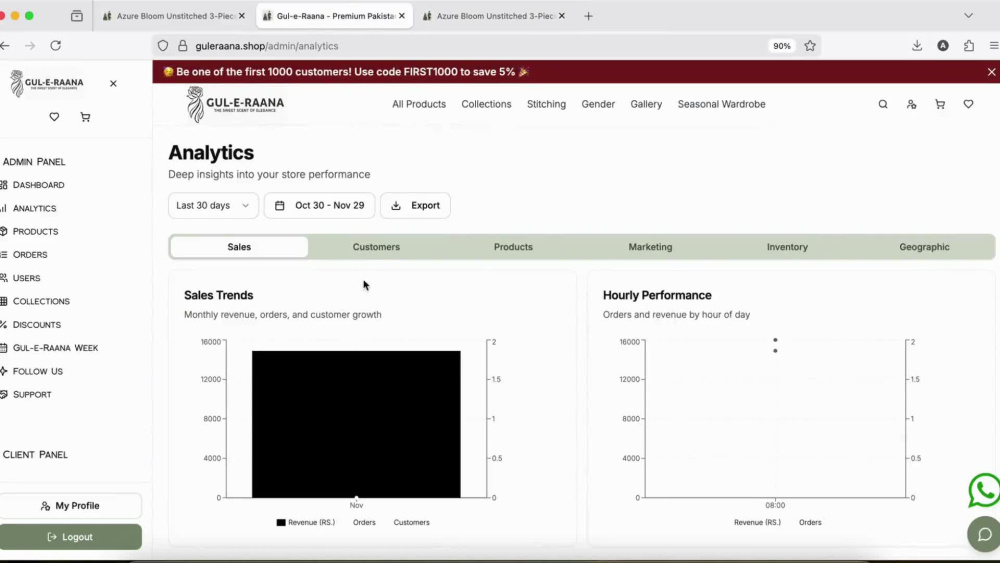Open the Seasonal Wardrobe menu item

tap(721, 104)
